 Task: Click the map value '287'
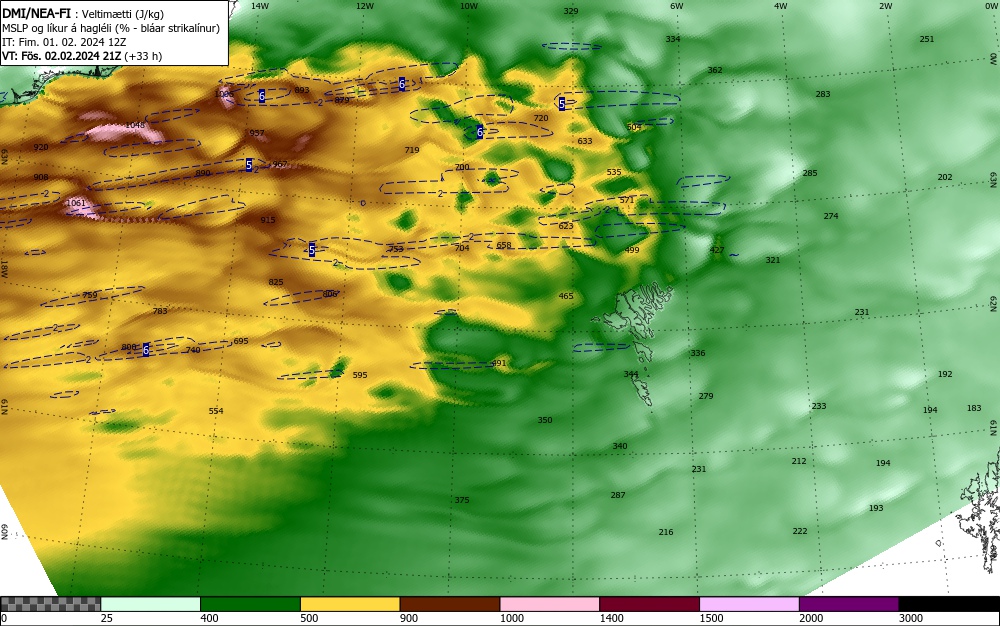[618, 495]
